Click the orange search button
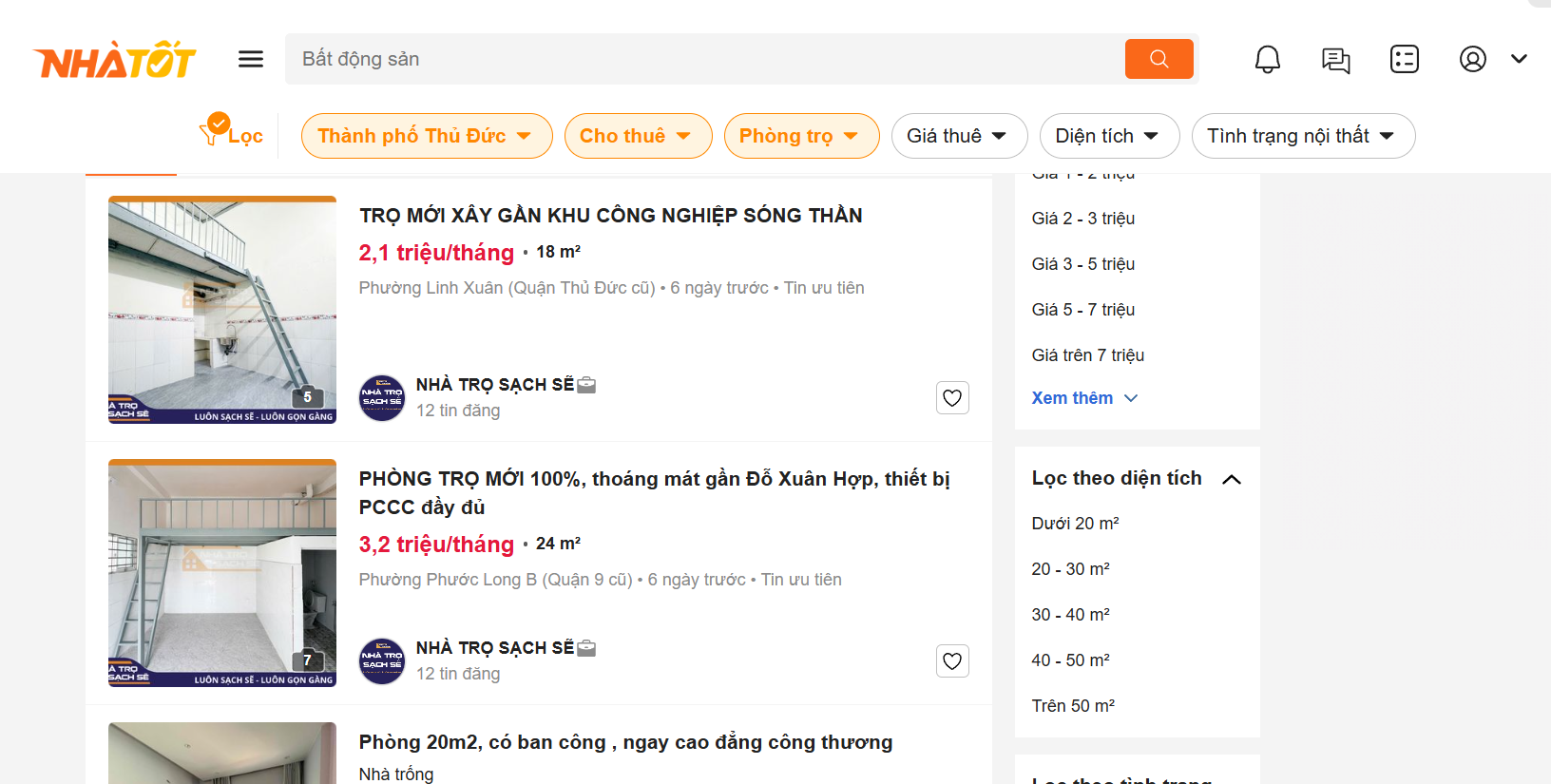Image resolution: width=1551 pixels, height=784 pixels. pyautogui.click(x=1158, y=59)
